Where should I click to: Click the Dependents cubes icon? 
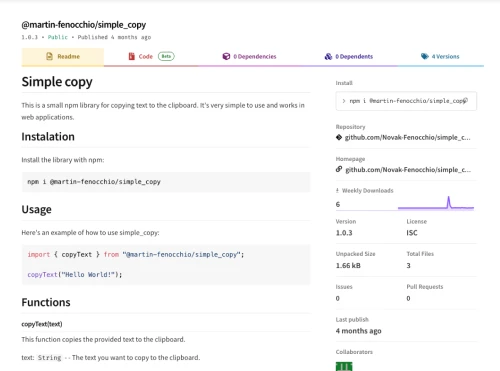328,56
